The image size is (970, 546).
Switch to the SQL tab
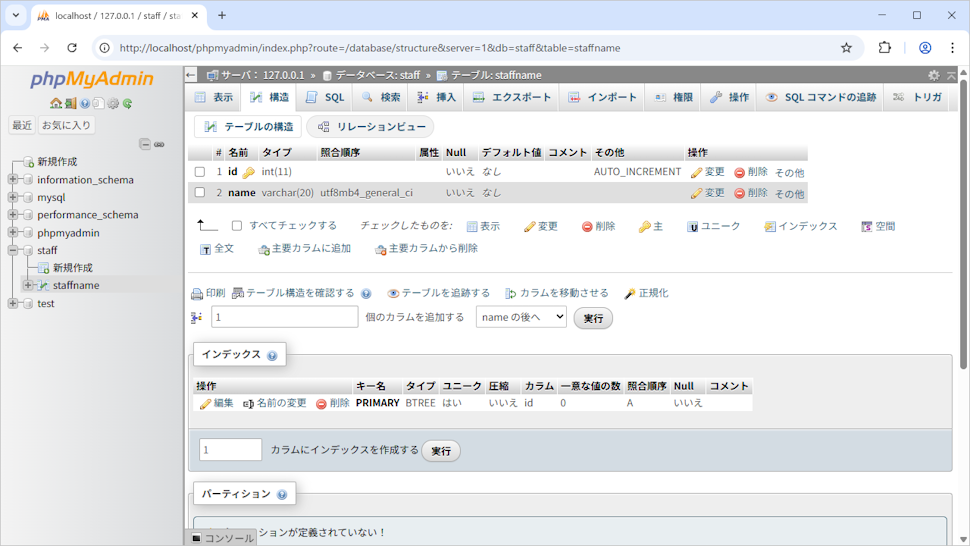(x=325, y=97)
